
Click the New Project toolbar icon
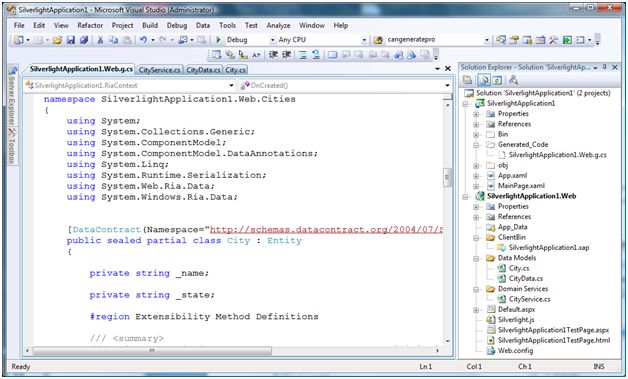(18, 40)
